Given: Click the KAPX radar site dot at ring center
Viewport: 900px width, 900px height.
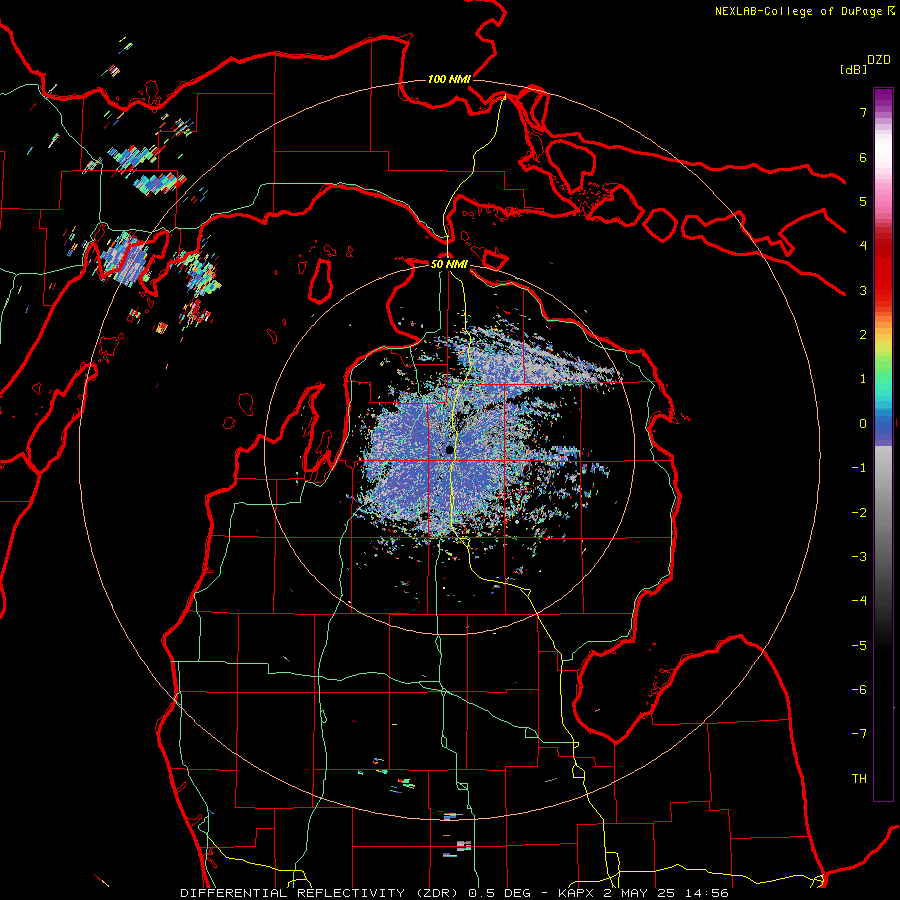Looking at the screenshot, I should [x=449, y=450].
